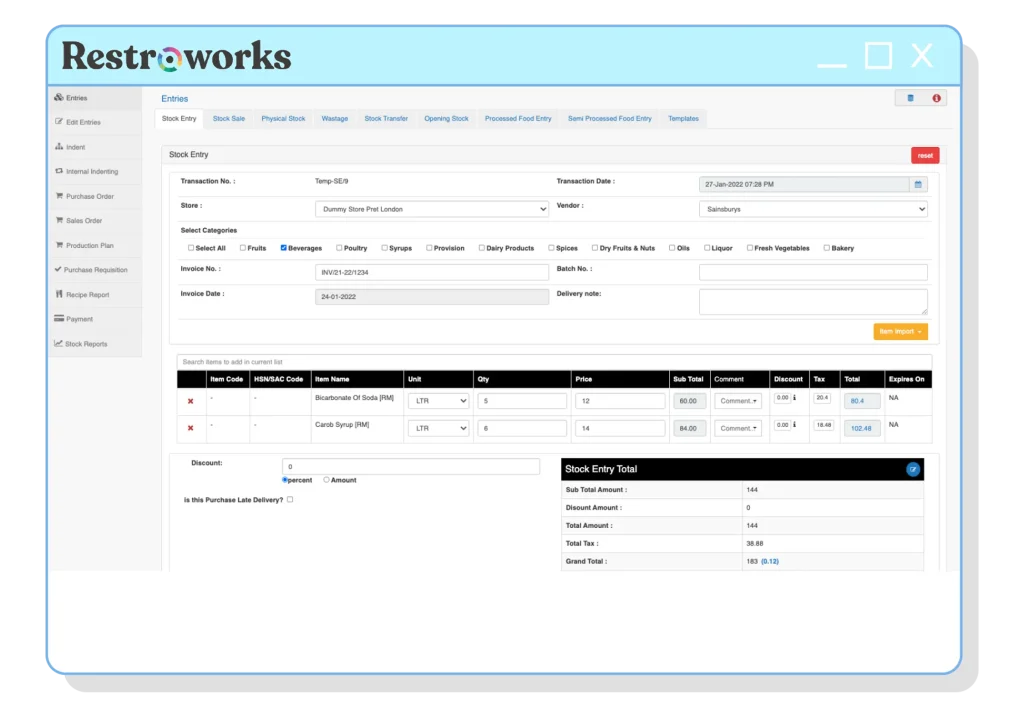Click the edit icon on Stock Entry Total
Image resolution: width=1024 pixels, height=726 pixels.
[x=912, y=468]
